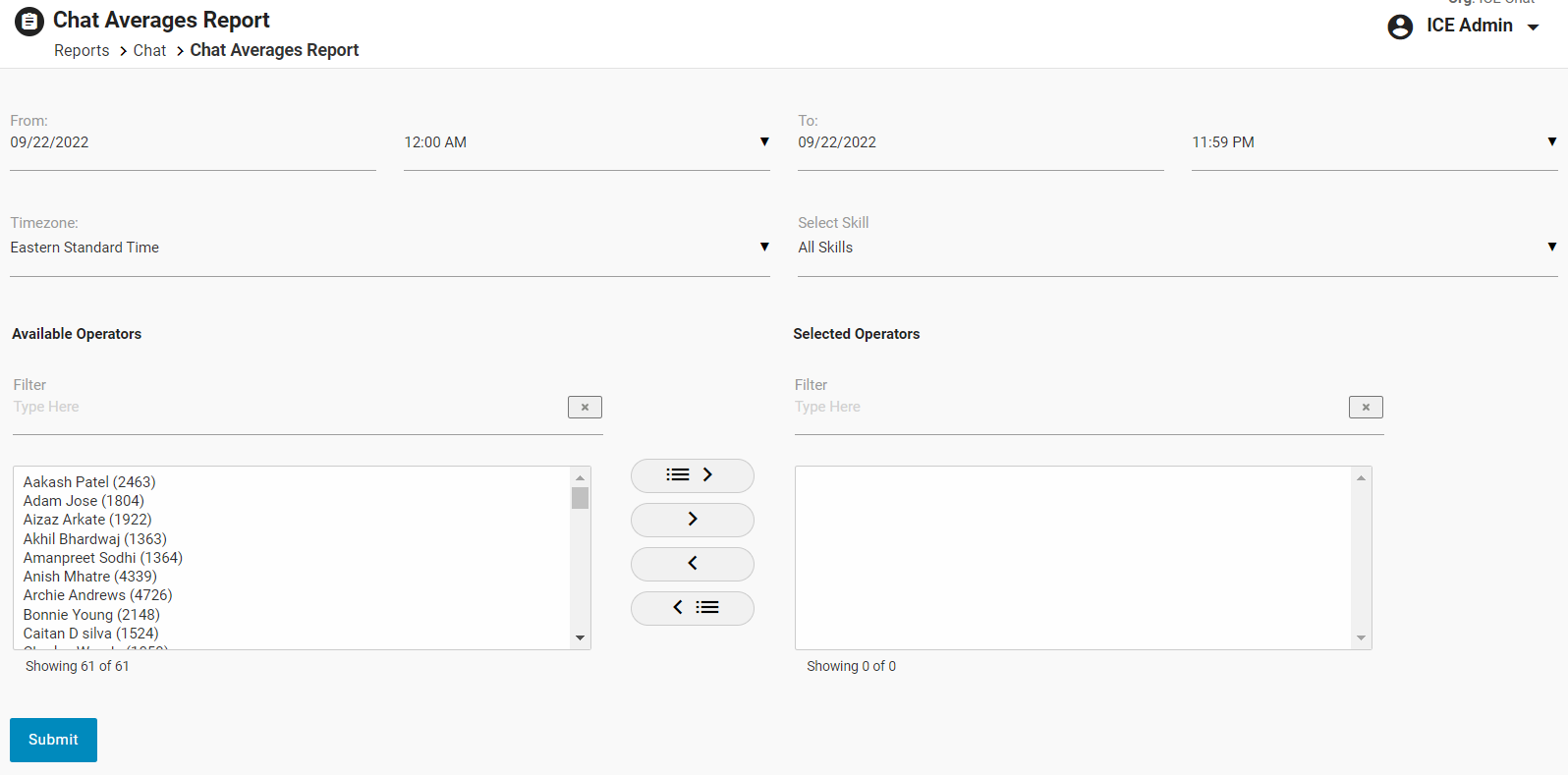Expand the Select Skill dropdown
The width and height of the screenshot is (1568, 775).
(x=1551, y=248)
